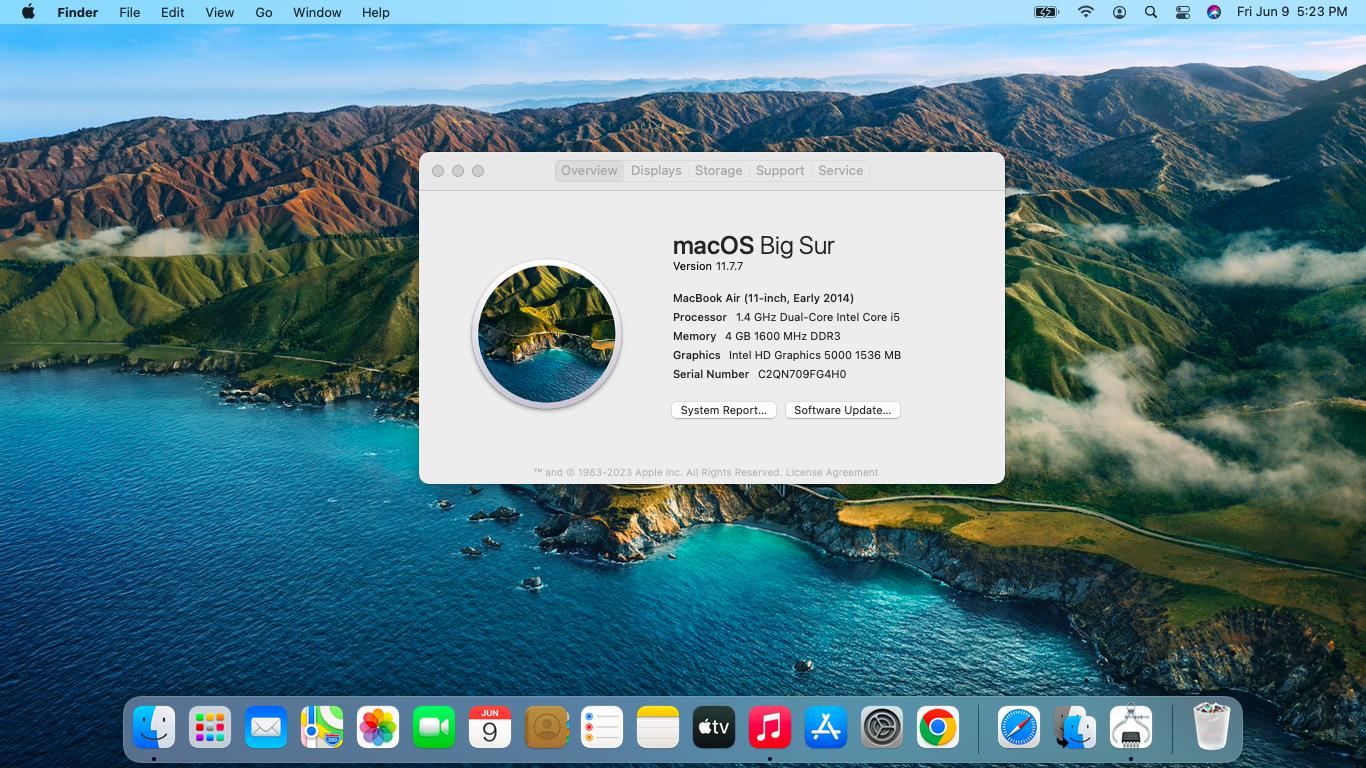Launch Google Chrome from the Dock

click(x=938, y=727)
